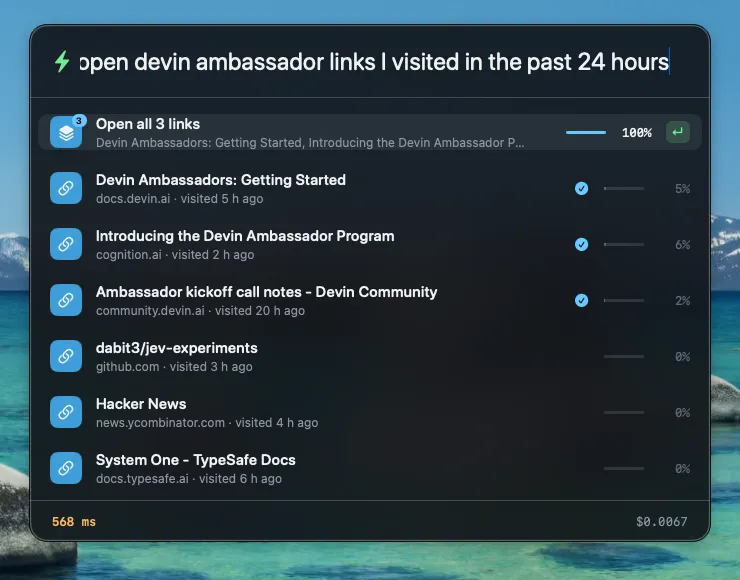Screen dimensions: 740x580
Task: Click the green enter key button
Action: point(678,132)
